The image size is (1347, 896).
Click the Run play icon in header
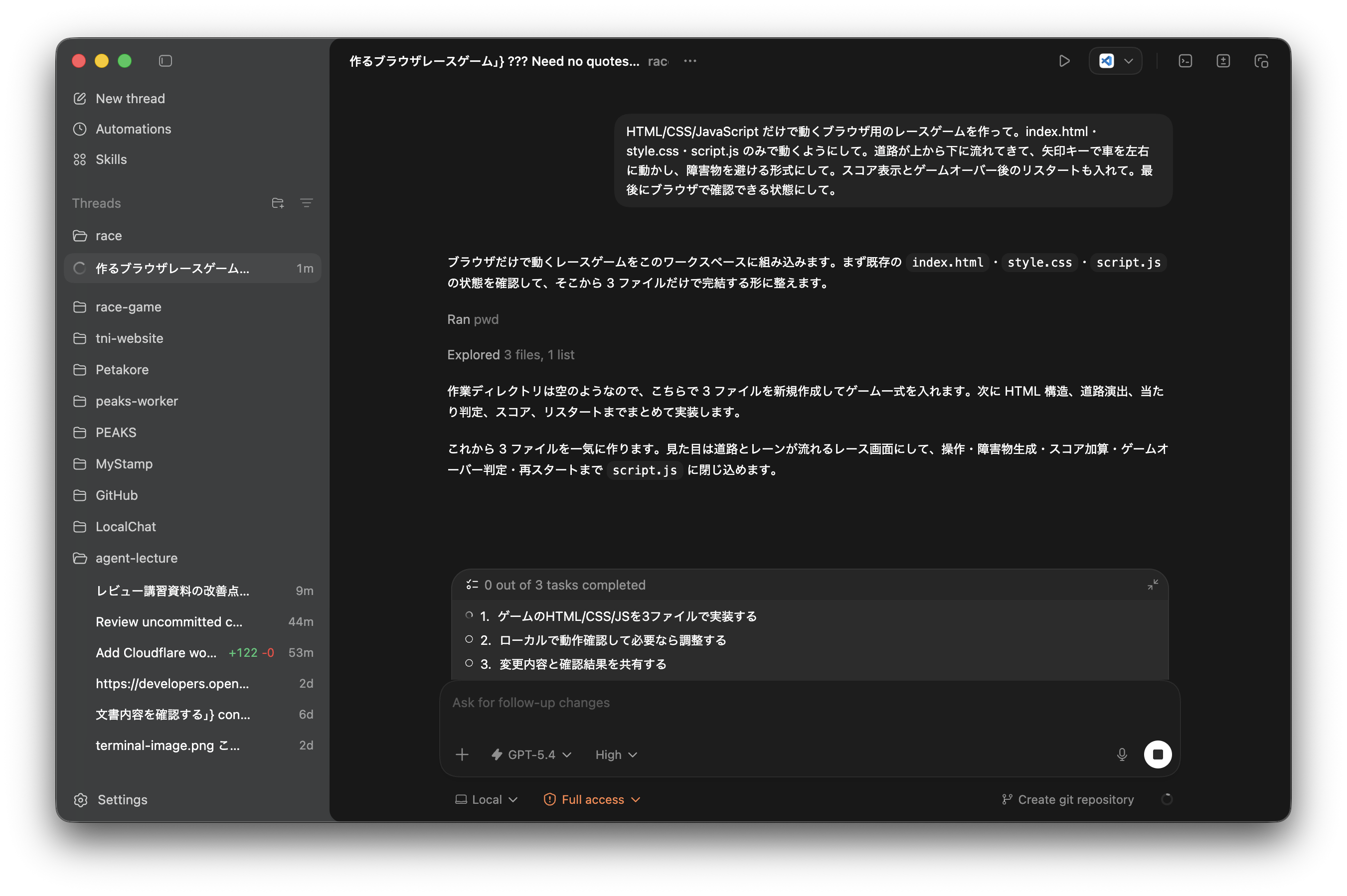1063,61
